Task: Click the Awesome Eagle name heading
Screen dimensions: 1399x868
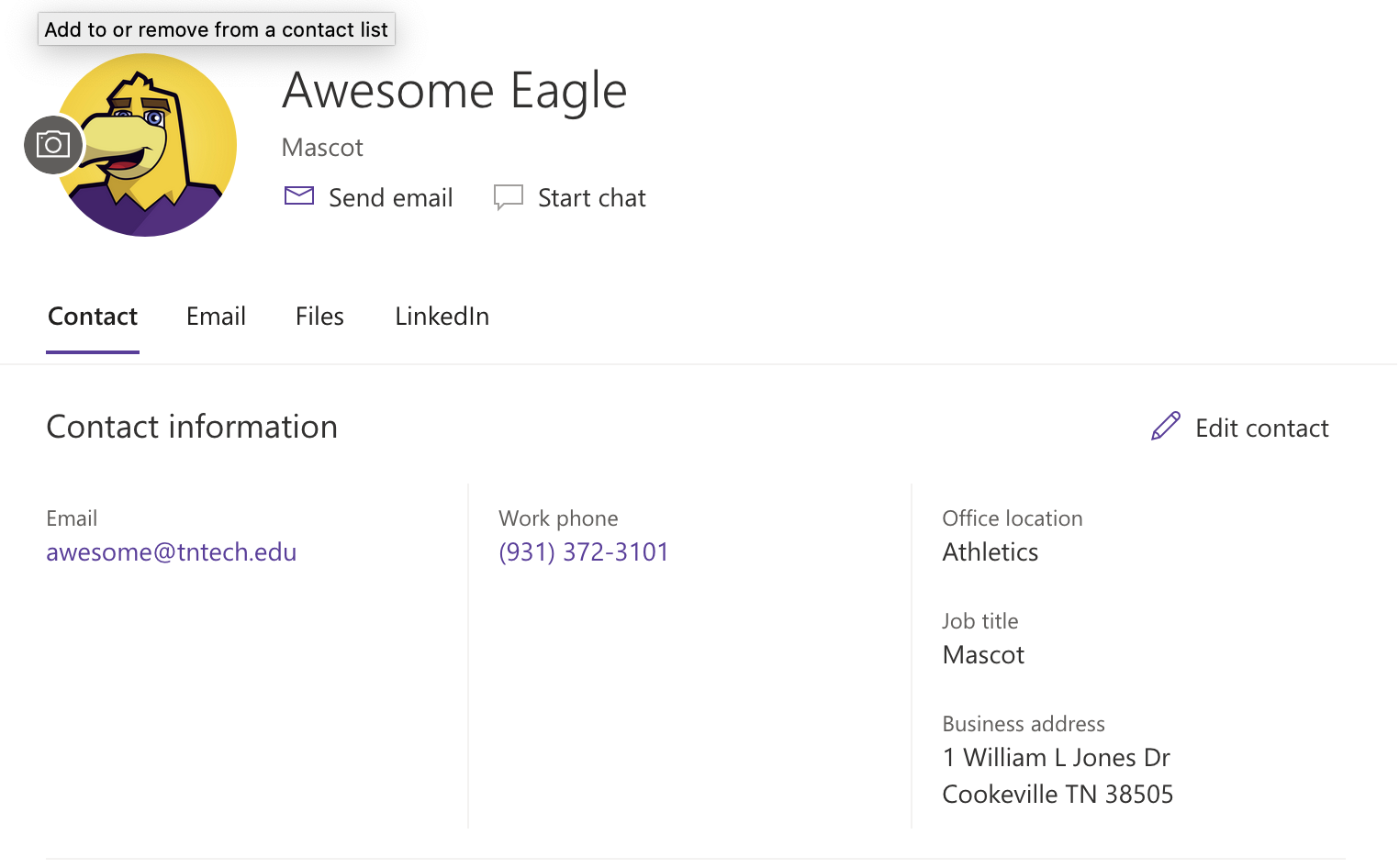Action: (x=454, y=91)
